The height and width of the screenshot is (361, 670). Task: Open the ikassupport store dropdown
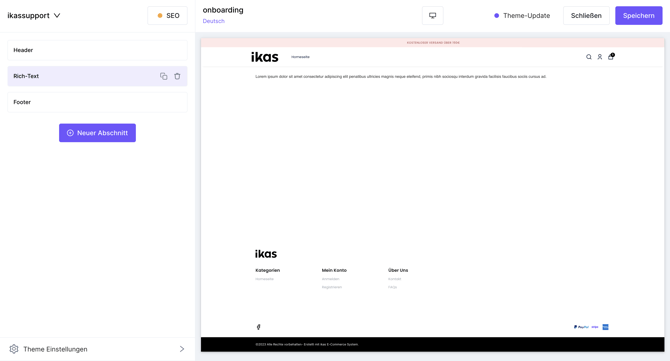[x=34, y=15]
